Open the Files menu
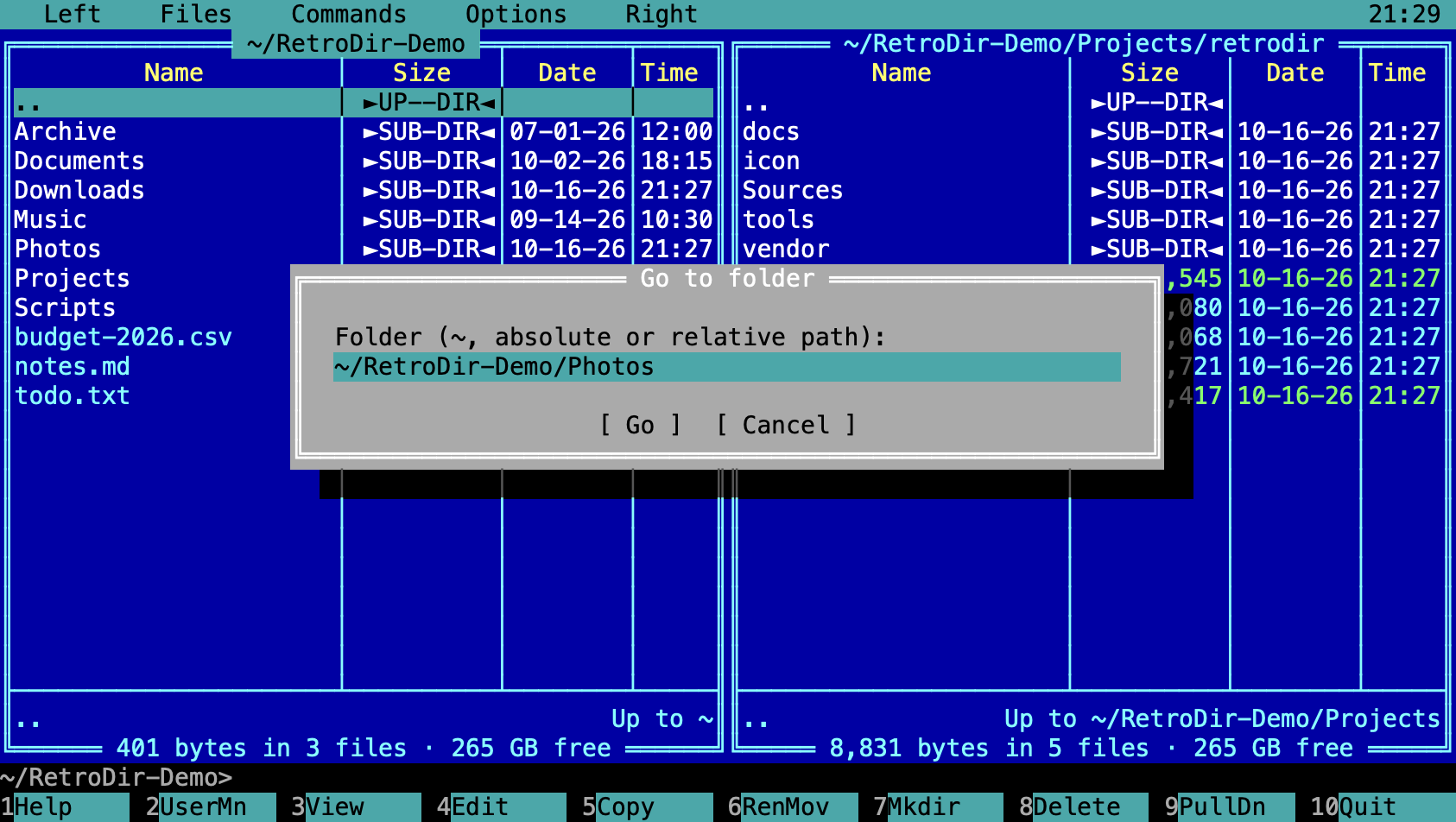Screen dimensions: 1456x822 pyautogui.click(x=196, y=14)
